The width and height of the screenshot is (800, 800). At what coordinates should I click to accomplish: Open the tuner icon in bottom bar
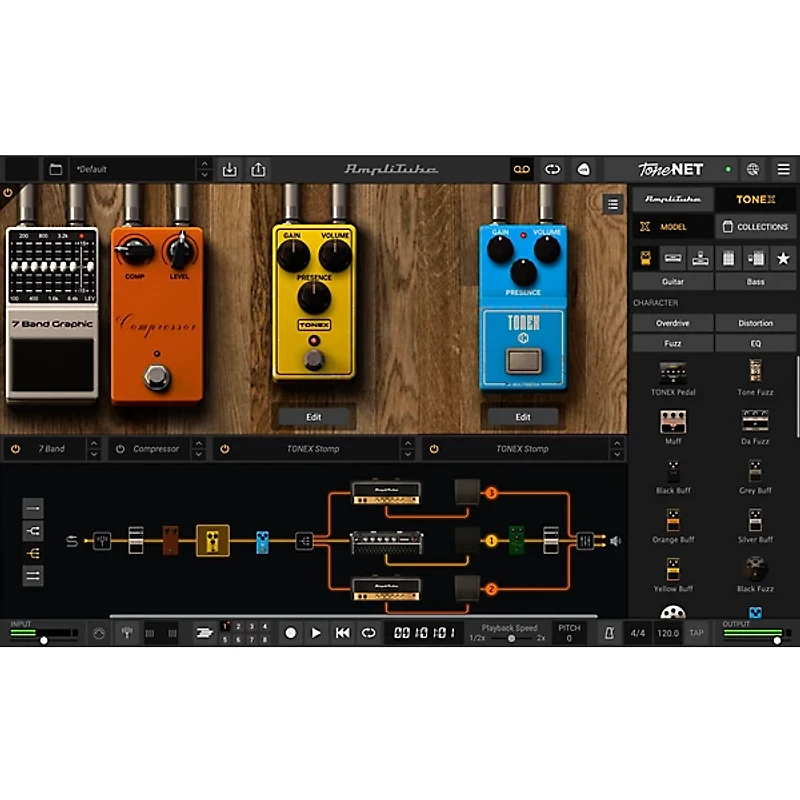tap(127, 633)
